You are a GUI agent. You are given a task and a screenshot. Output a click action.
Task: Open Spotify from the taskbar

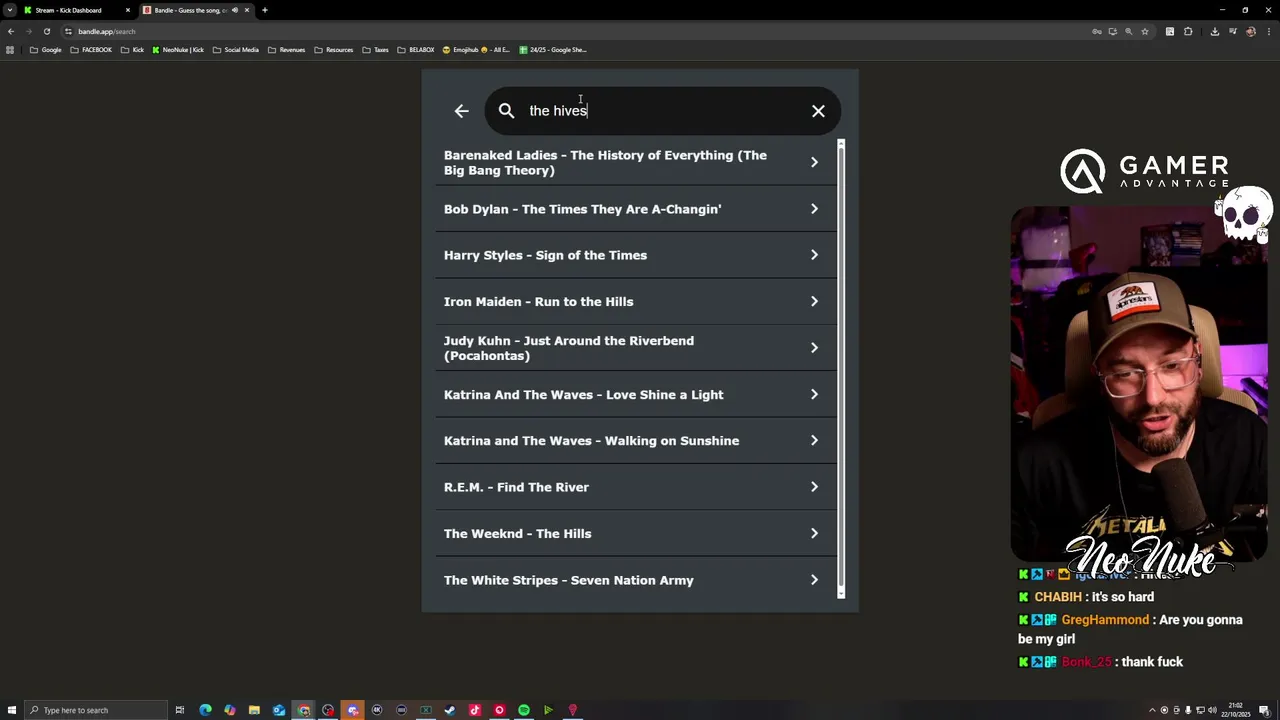coord(524,710)
